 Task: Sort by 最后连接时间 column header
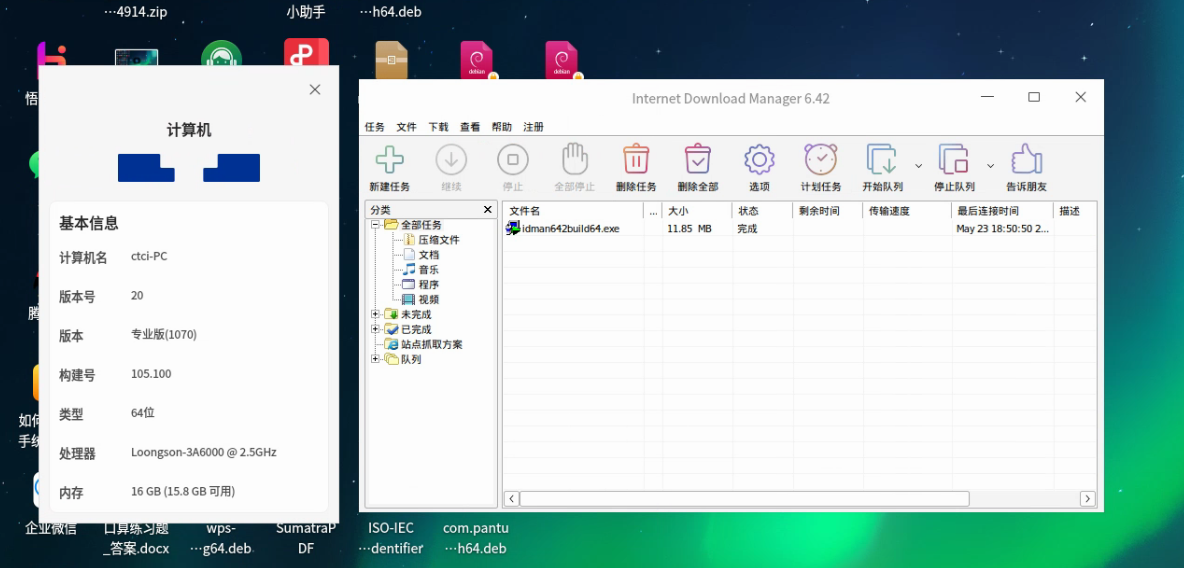point(1002,211)
